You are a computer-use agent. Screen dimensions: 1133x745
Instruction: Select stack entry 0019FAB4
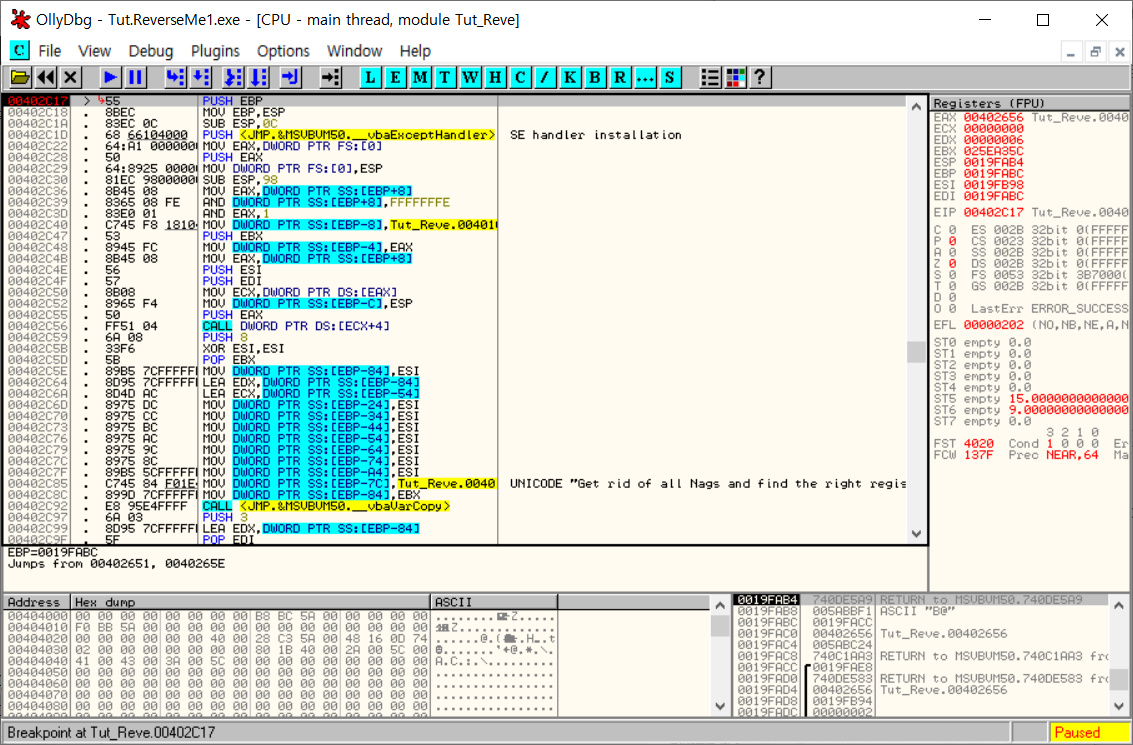click(x=921, y=600)
